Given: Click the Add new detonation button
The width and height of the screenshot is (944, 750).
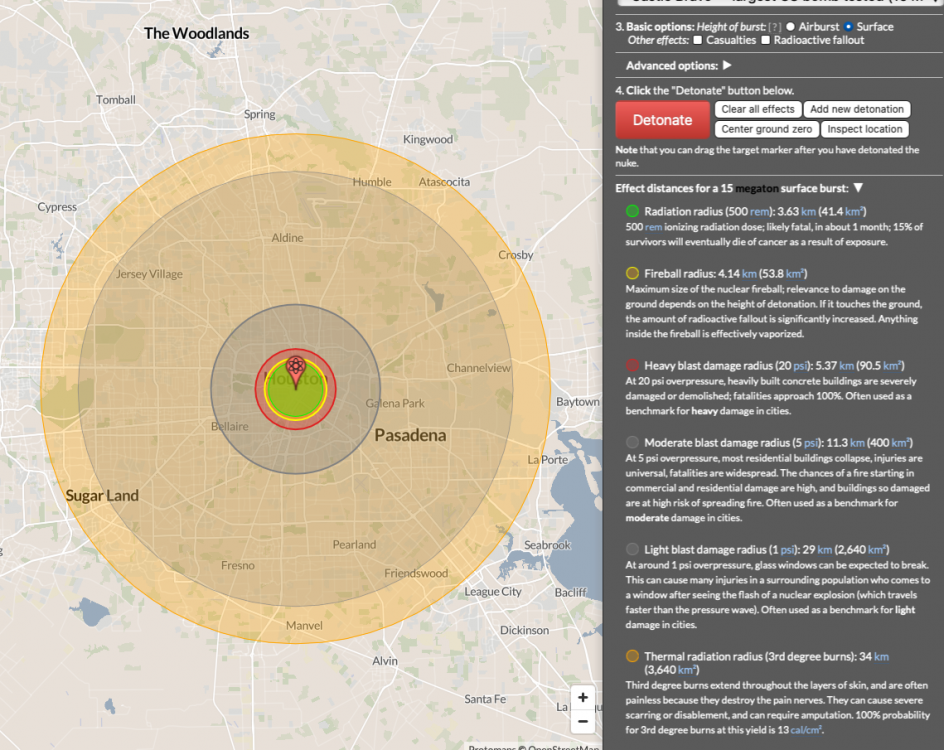Looking at the screenshot, I should click(857, 109).
